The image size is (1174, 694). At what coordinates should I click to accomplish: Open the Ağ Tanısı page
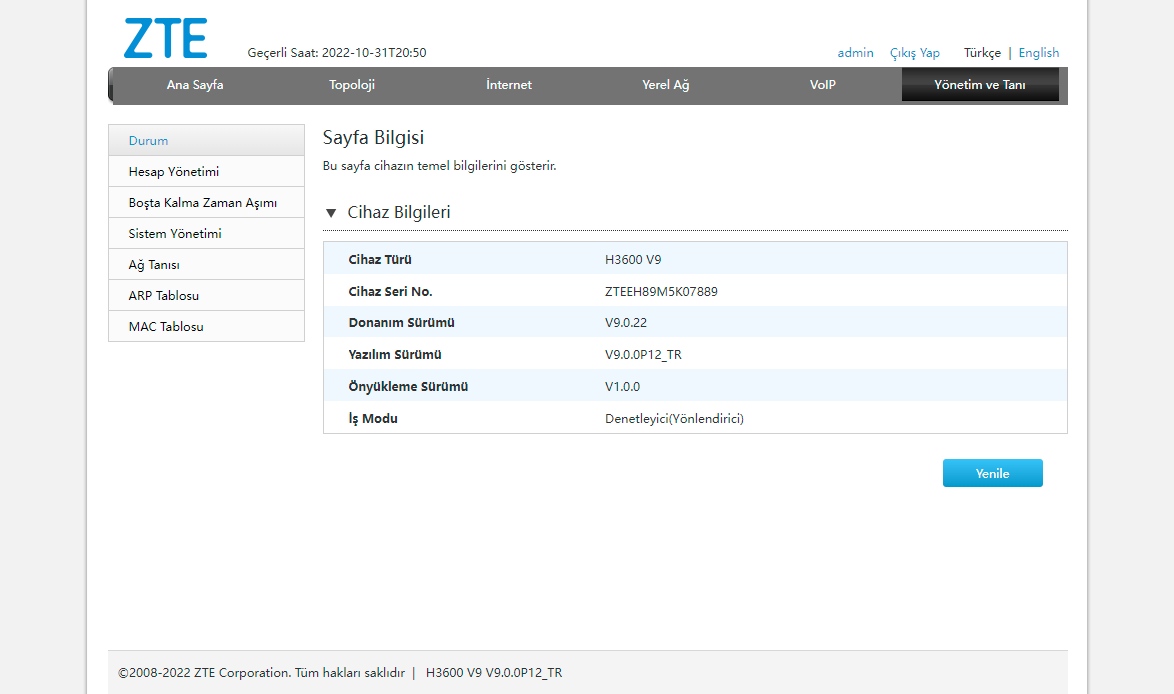[207, 265]
